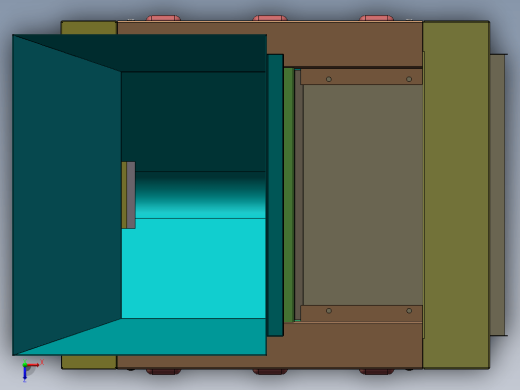Select the thin olive strip beside the gray block
Screen dimensions: 520x390
tap(124, 195)
